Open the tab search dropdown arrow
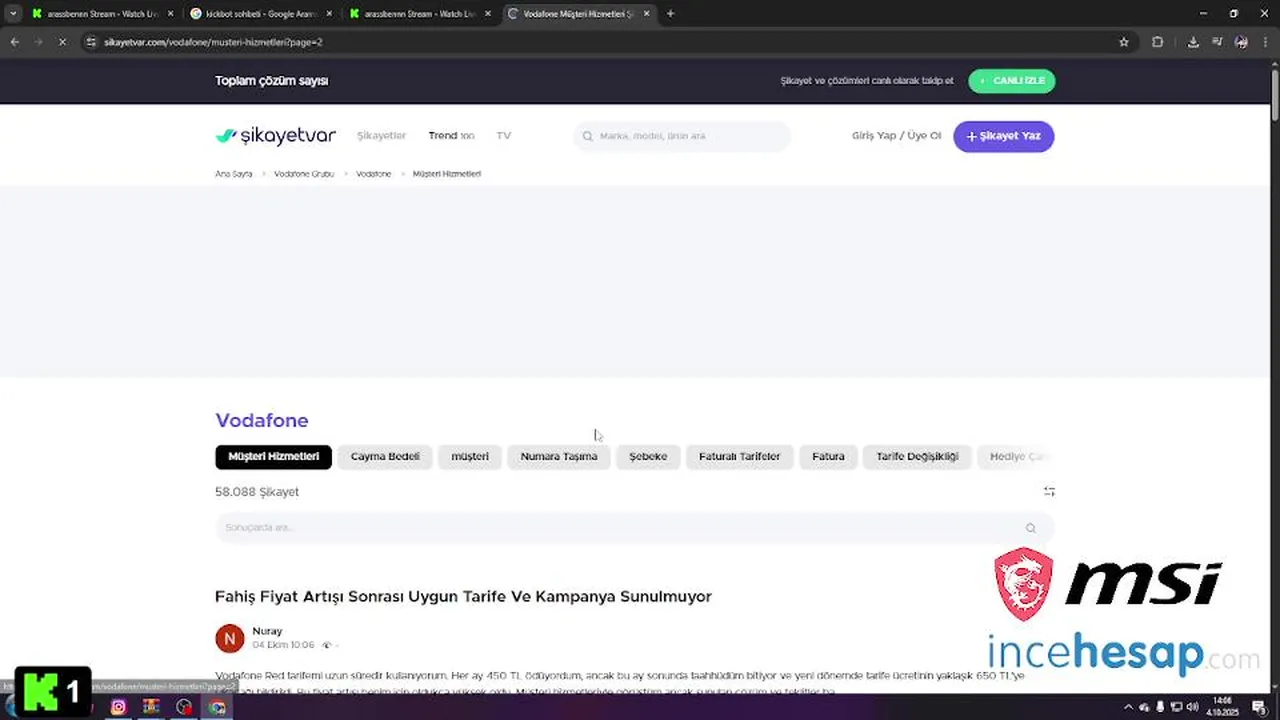This screenshot has width=1280, height=720. [x=12, y=14]
